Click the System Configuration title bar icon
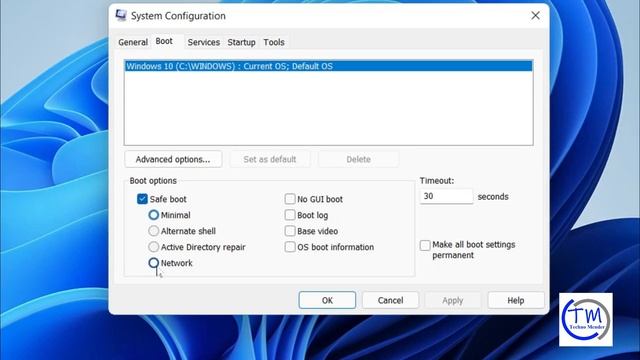The height and width of the screenshot is (360, 640). (x=121, y=15)
